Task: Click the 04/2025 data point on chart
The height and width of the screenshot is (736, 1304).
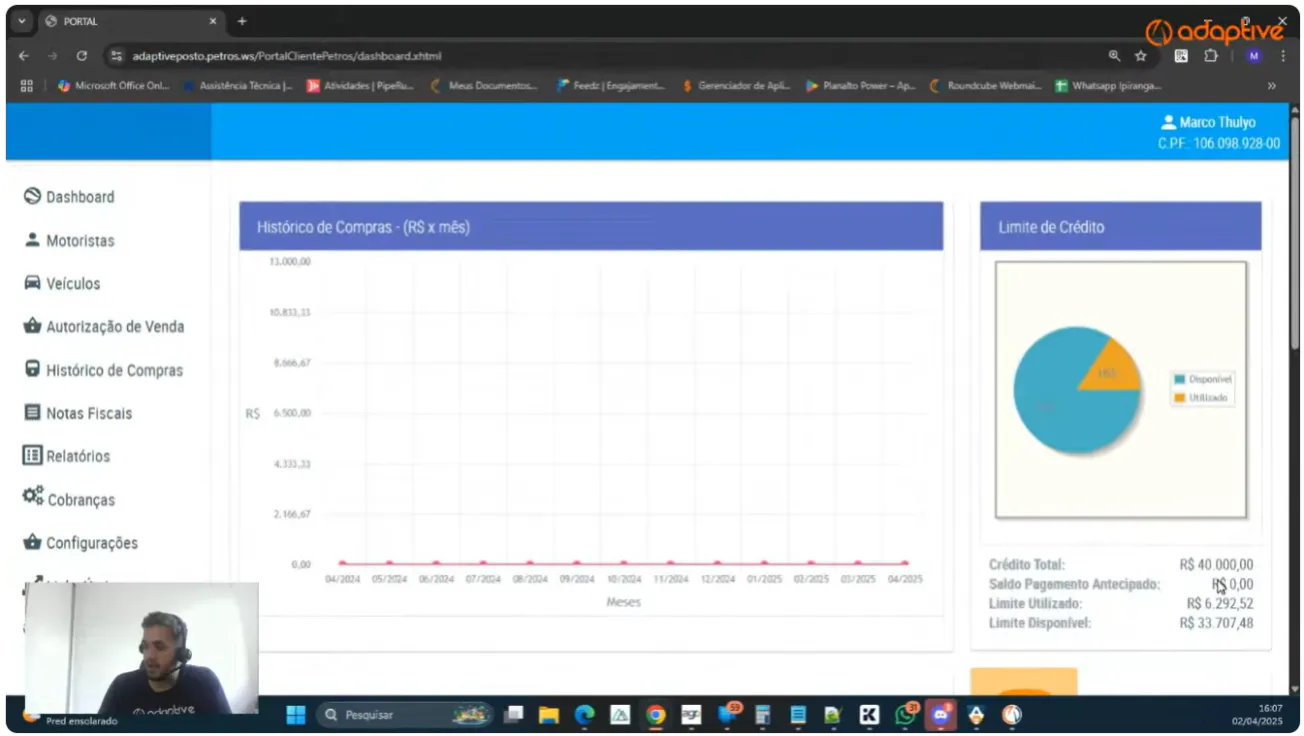Action: 905,563
